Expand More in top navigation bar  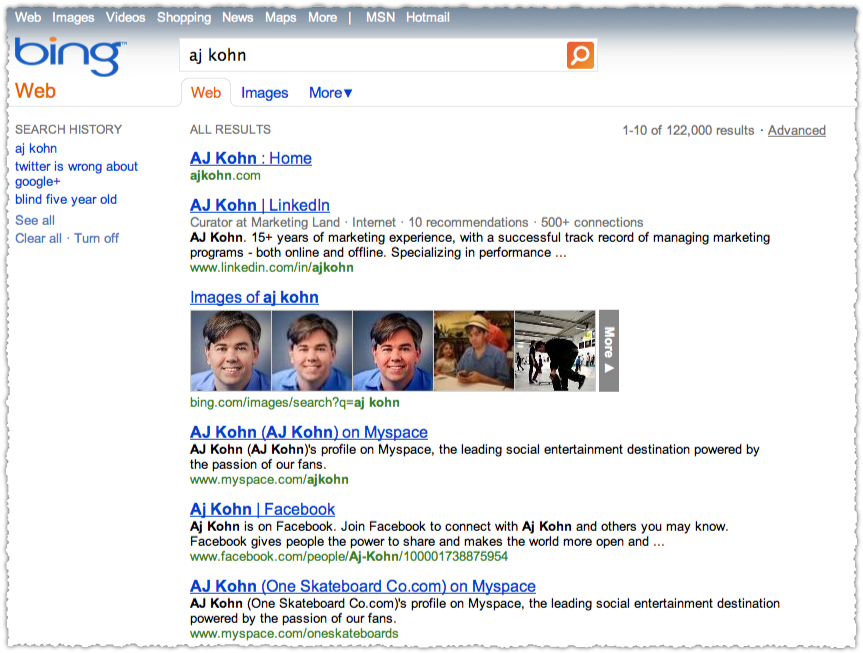pos(323,17)
